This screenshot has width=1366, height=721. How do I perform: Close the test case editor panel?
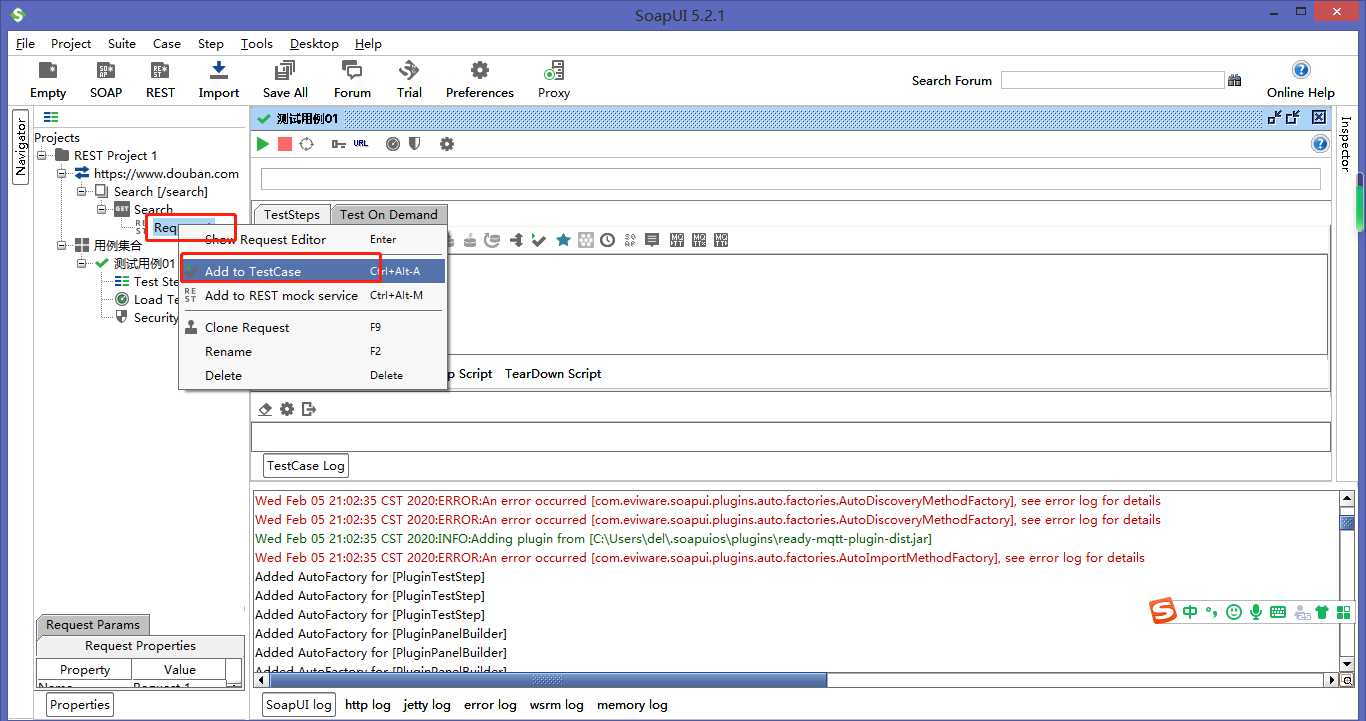[1319, 117]
